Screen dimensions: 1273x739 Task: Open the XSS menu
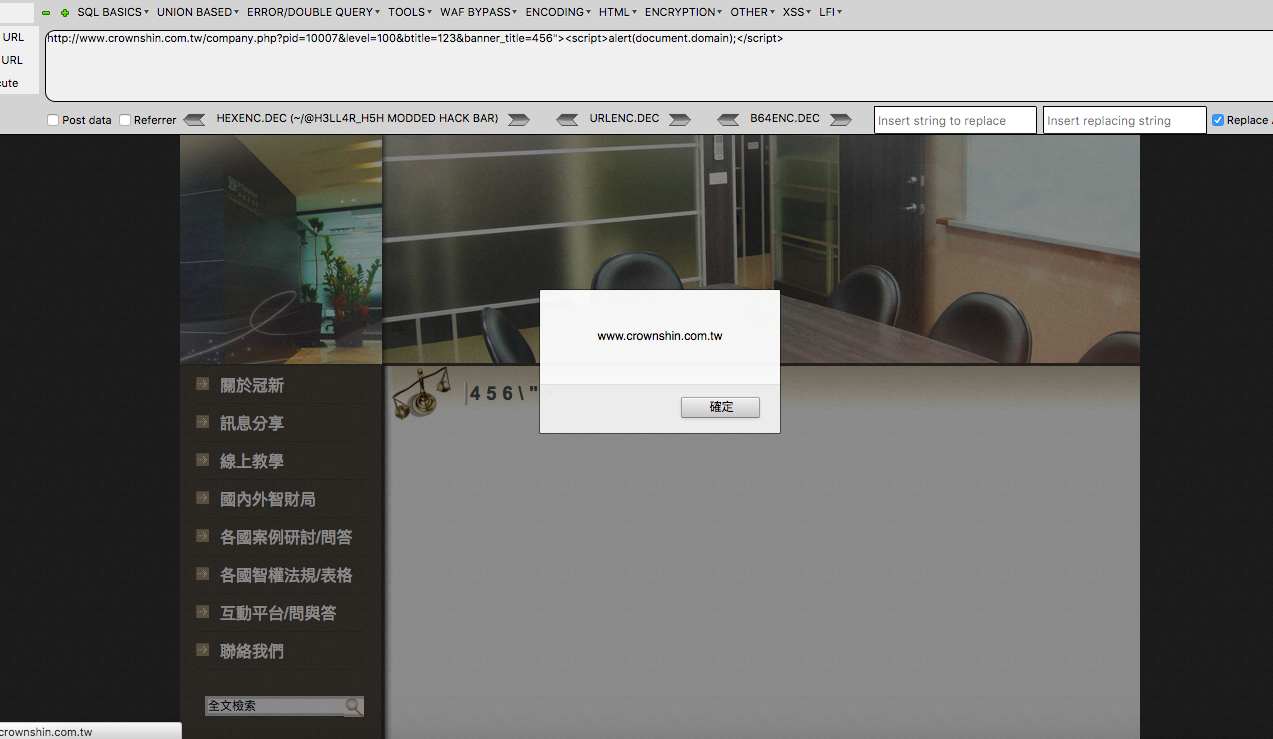click(x=797, y=12)
